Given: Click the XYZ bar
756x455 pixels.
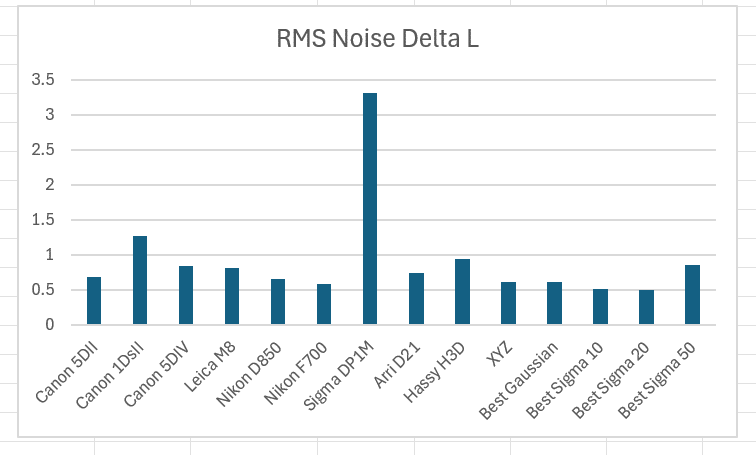Looking at the screenshot, I should 508,303.
